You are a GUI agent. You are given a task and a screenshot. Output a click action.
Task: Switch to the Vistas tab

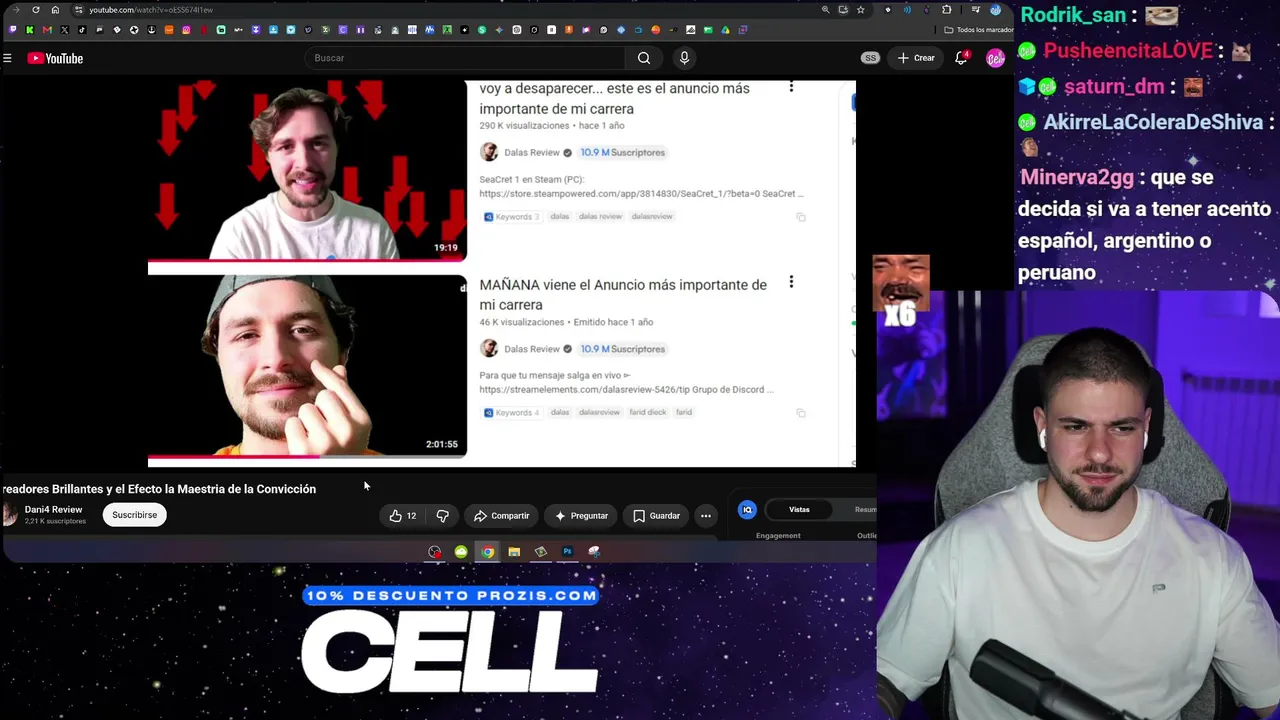tap(799, 510)
